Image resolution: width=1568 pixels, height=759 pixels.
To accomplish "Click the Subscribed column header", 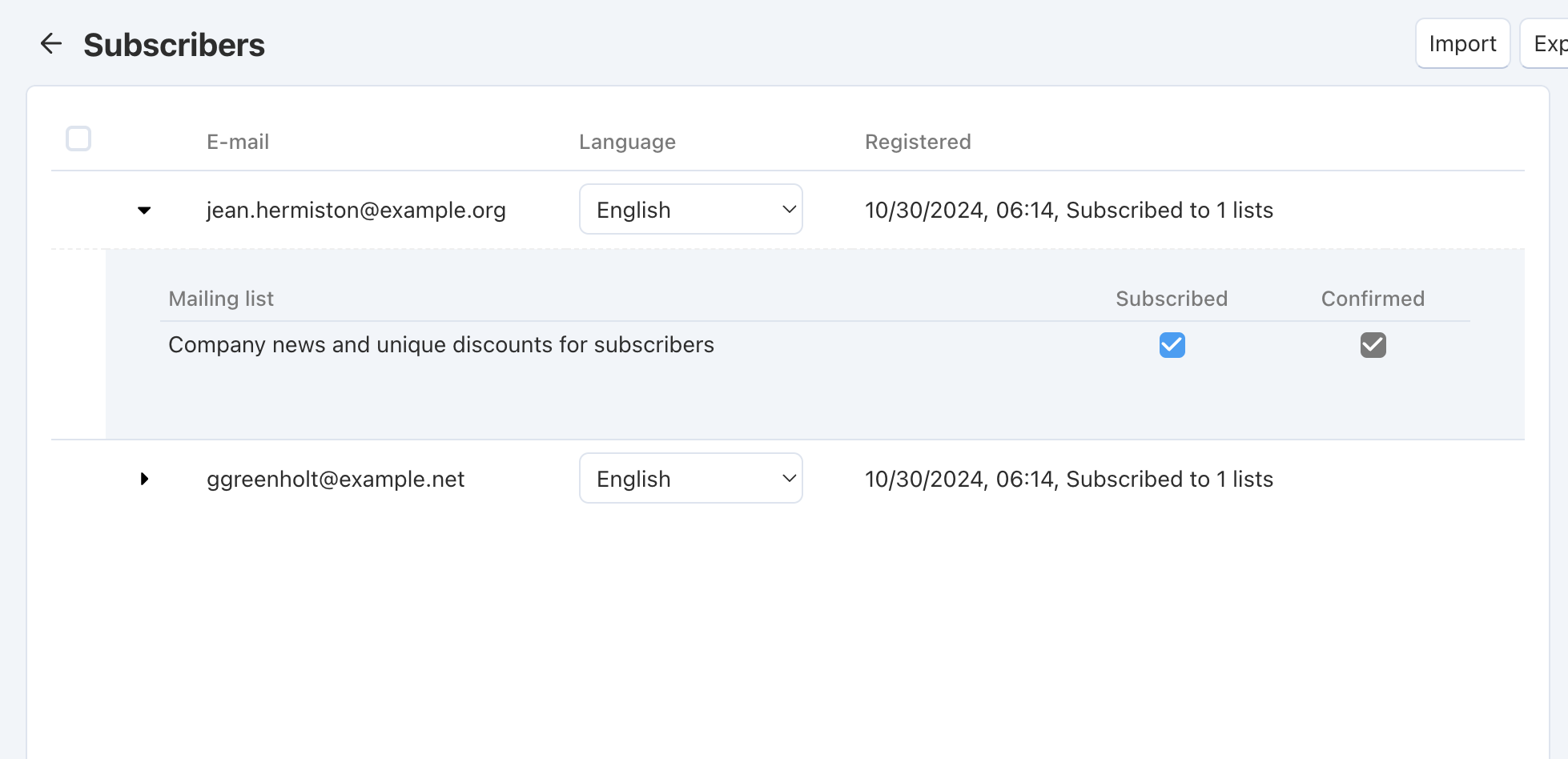I will [1172, 299].
